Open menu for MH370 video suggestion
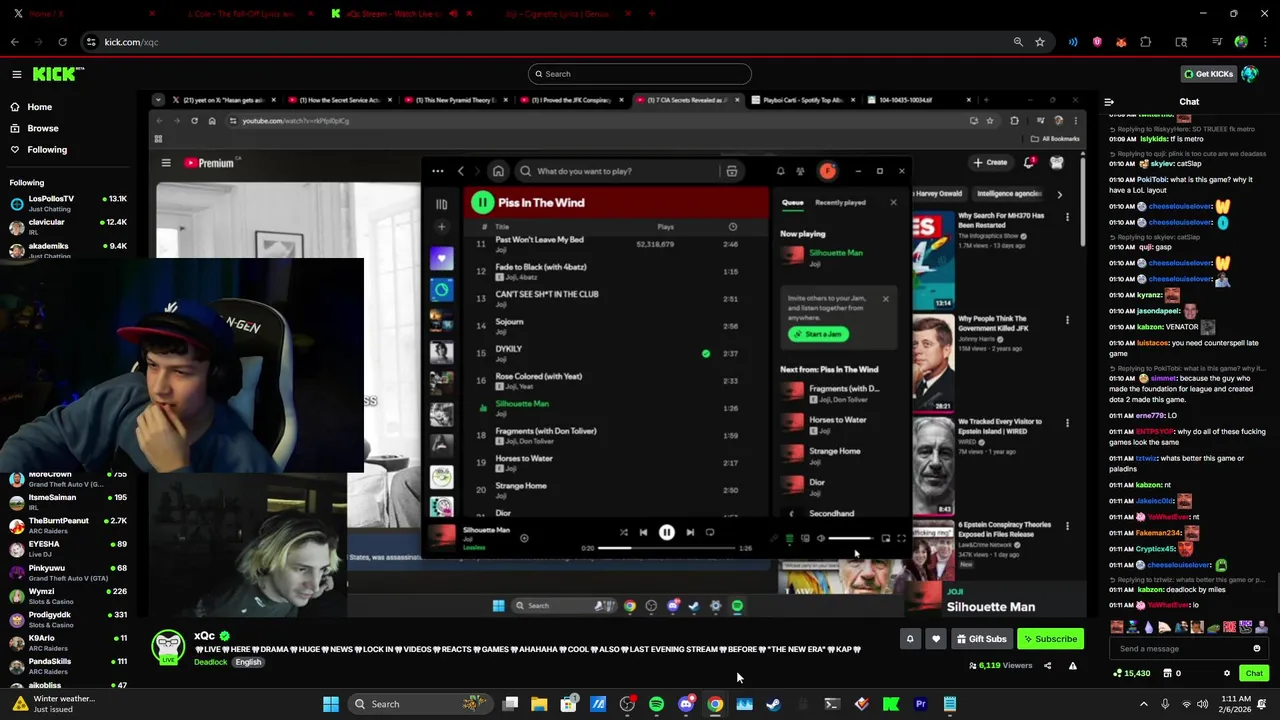1280x720 pixels. pyautogui.click(x=1067, y=217)
